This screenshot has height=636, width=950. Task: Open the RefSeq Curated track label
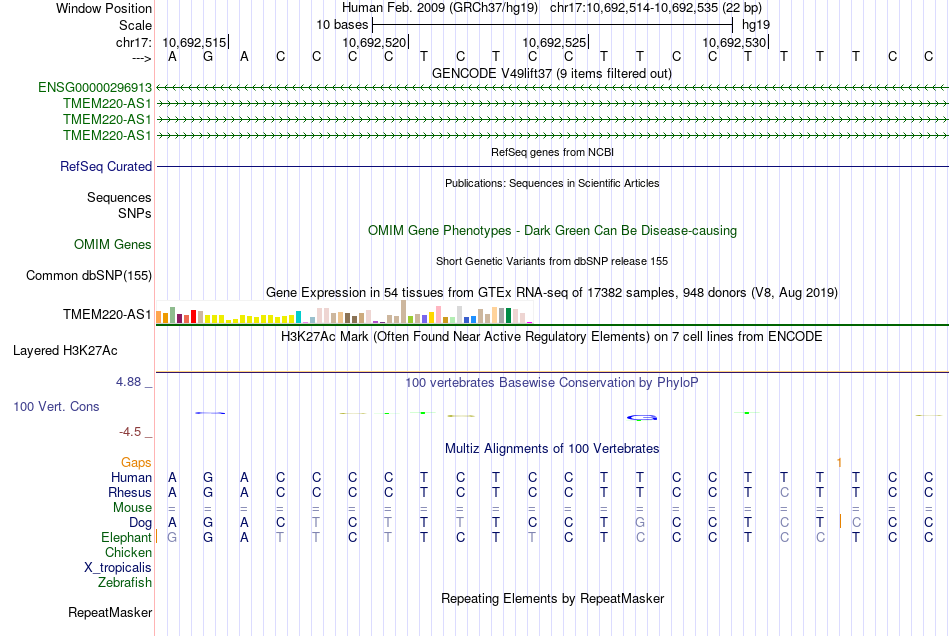point(106,167)
